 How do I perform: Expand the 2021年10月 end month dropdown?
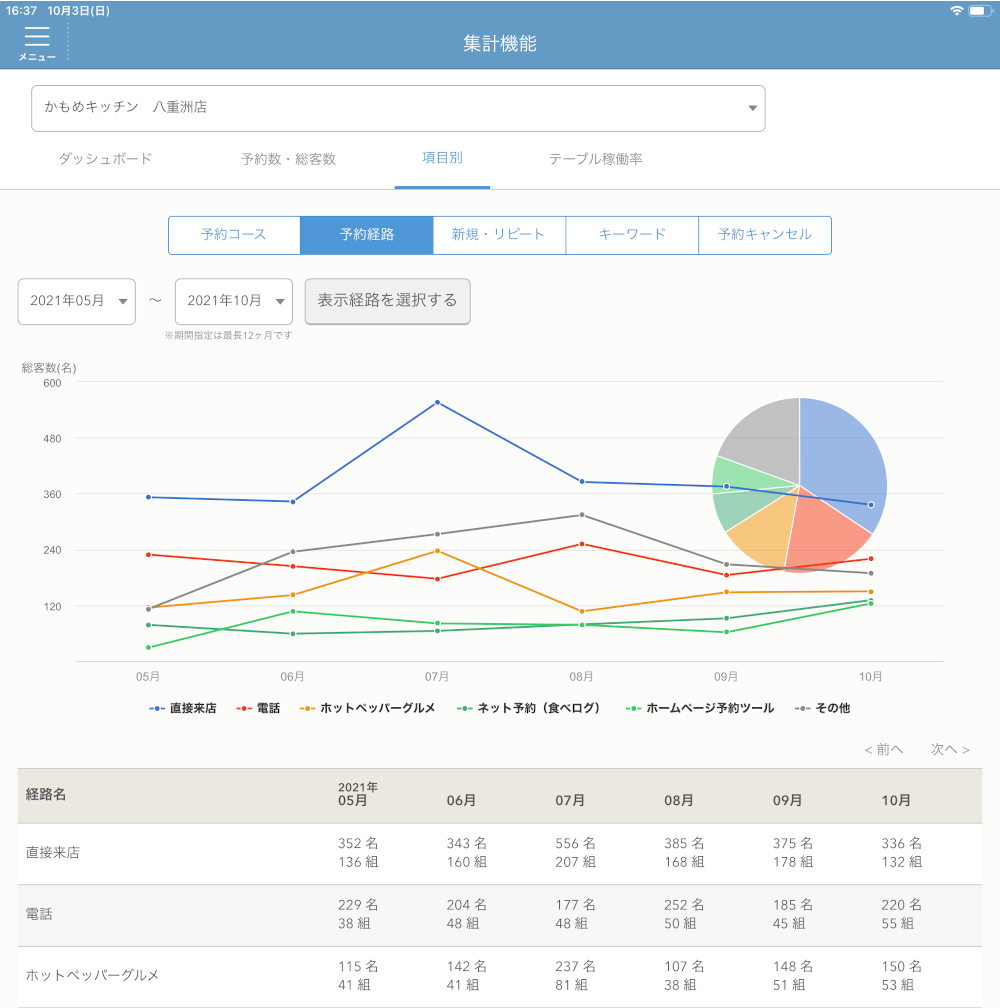click(x=234, y=301)
